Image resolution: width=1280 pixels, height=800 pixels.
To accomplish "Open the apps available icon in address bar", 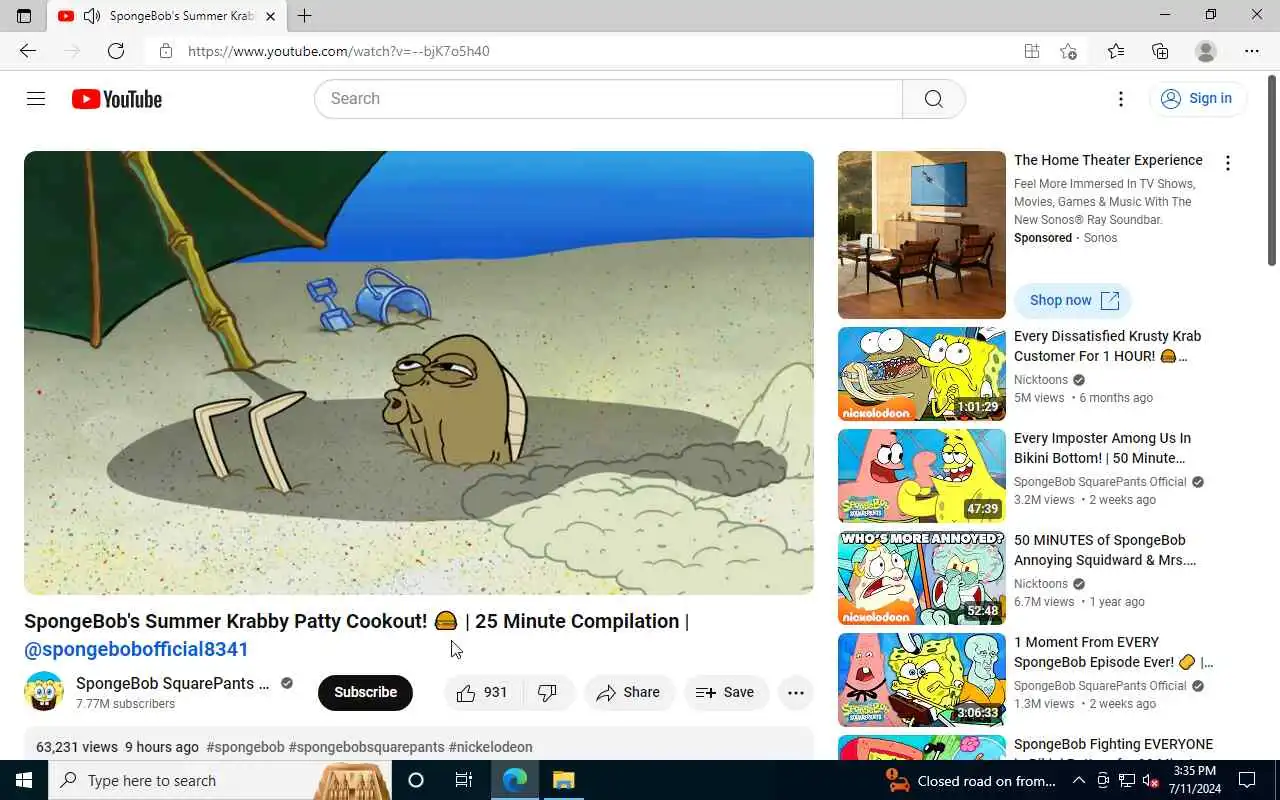I will coord(1032,51).
